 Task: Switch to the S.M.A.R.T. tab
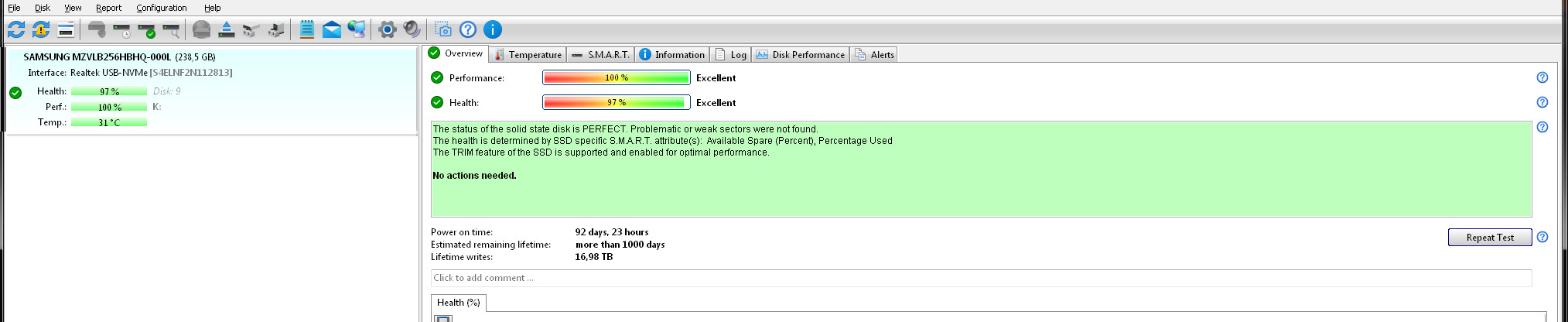click(x=601, y=55)
